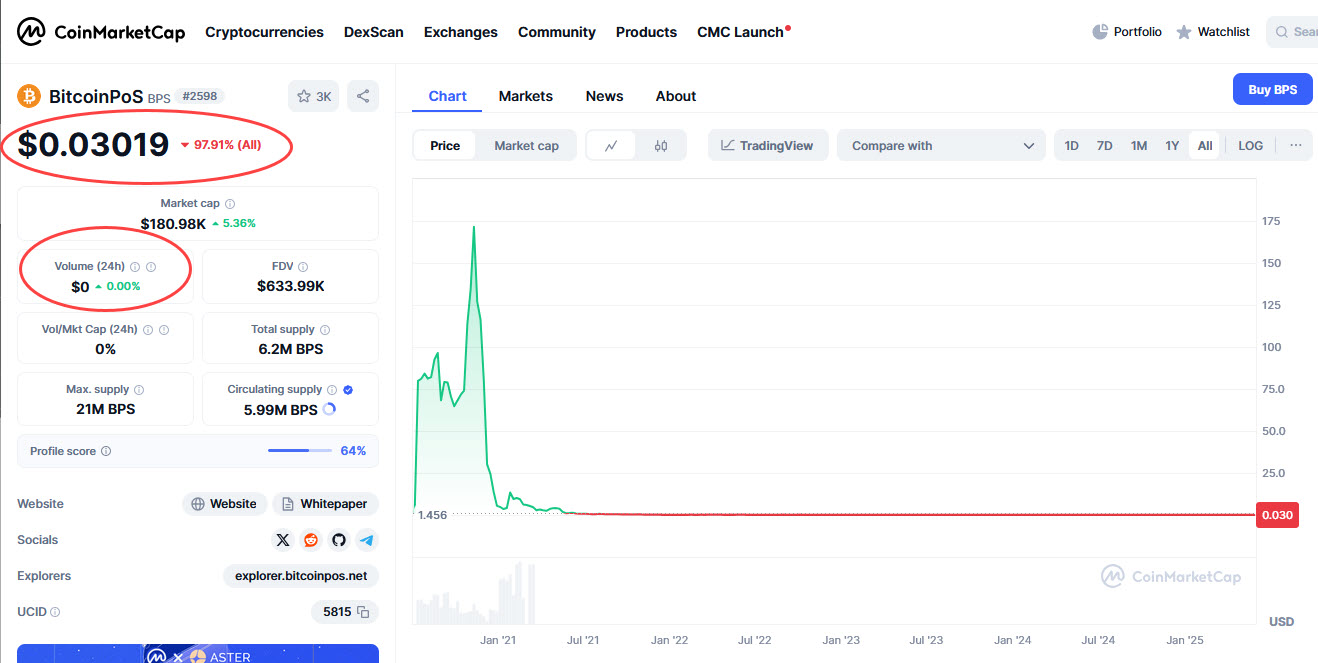Click the ASTER banner

coord(198,654)
